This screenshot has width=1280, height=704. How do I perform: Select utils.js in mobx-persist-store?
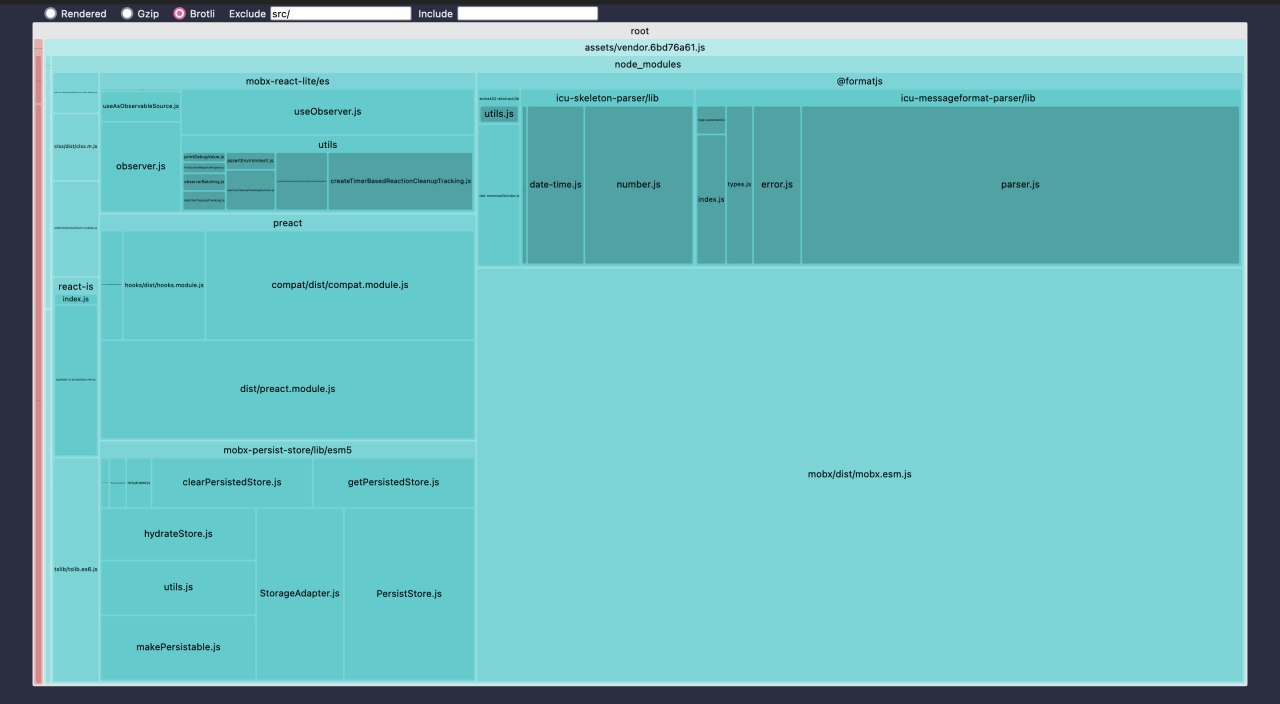coord(178,587)
